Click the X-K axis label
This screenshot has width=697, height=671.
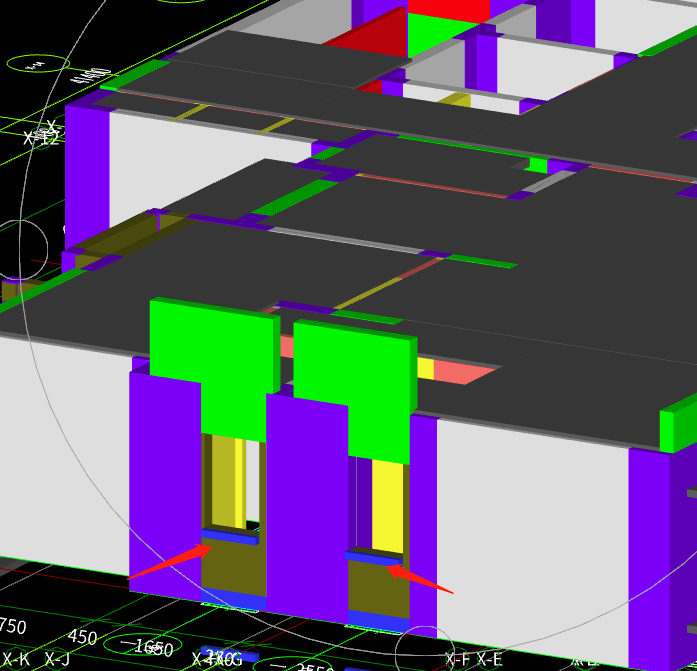point(15,659)
